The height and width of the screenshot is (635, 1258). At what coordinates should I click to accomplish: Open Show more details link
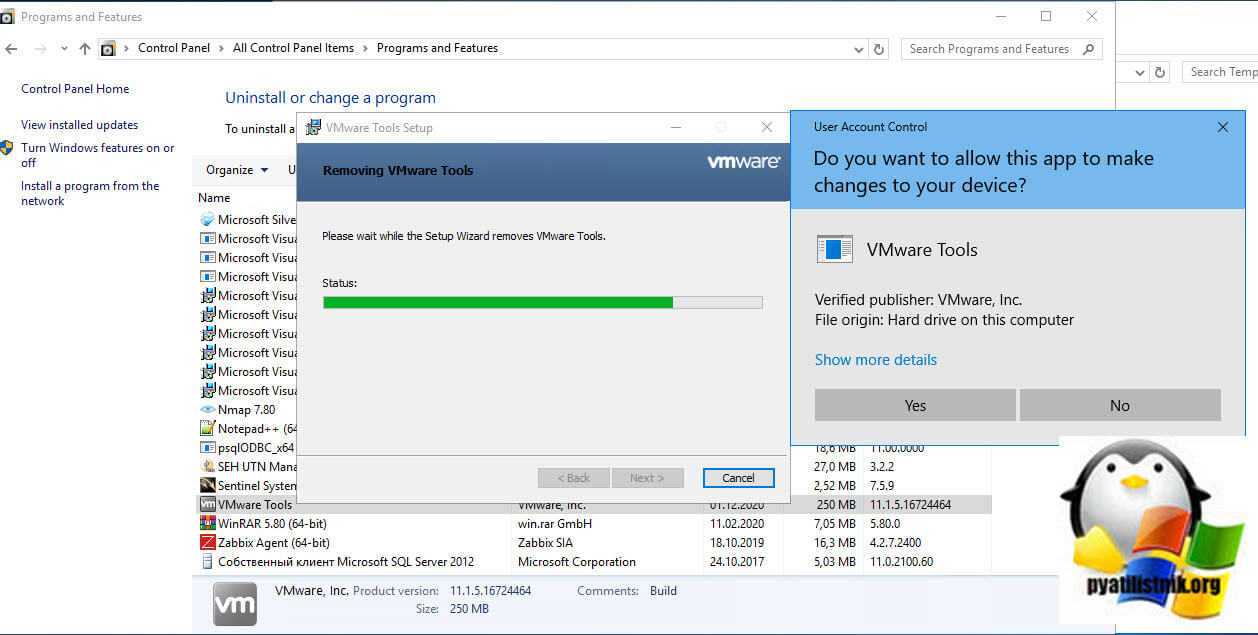tap(876, 360)
